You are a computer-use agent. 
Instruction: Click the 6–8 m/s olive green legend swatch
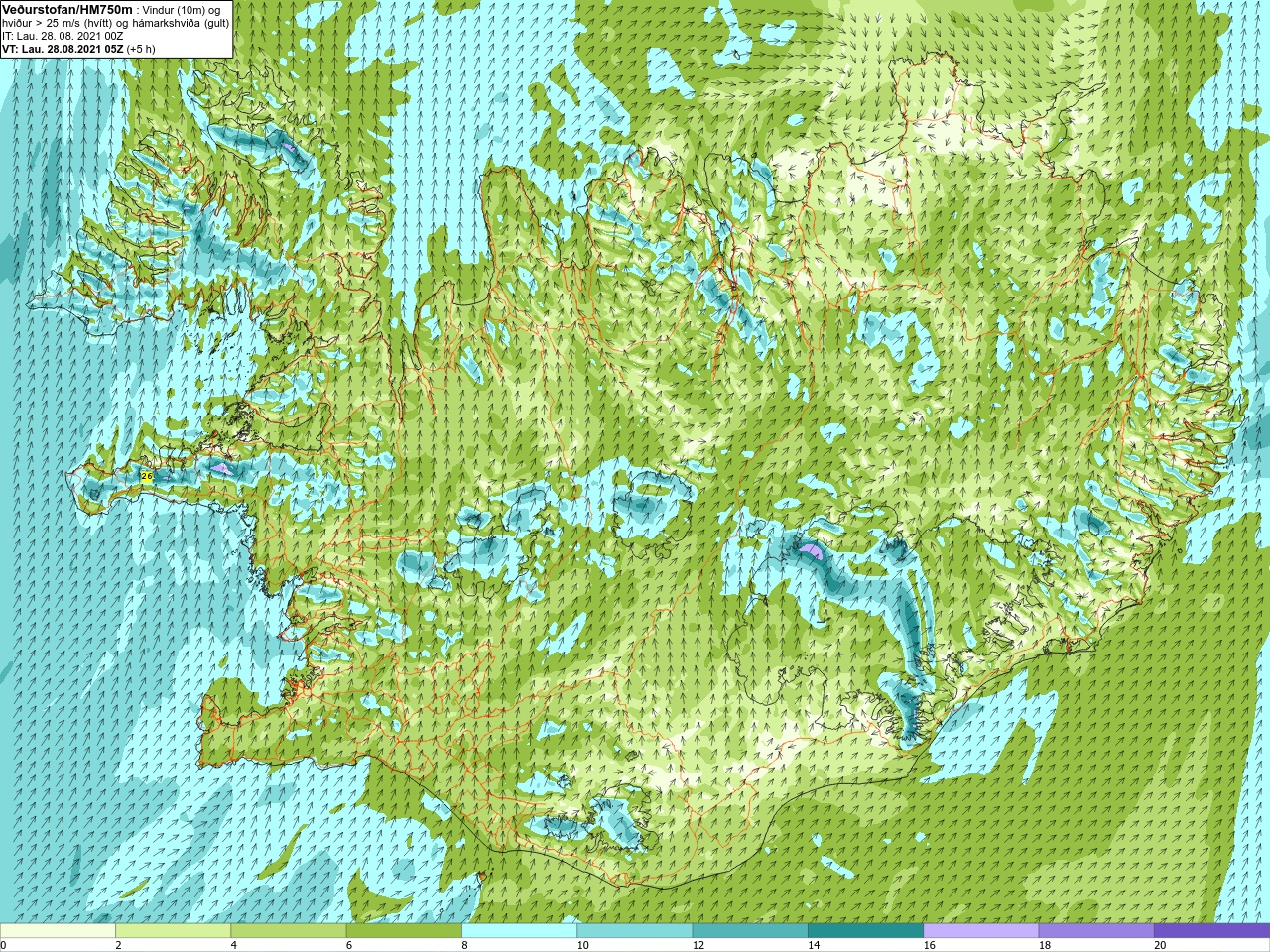click(x=404, y=931)
